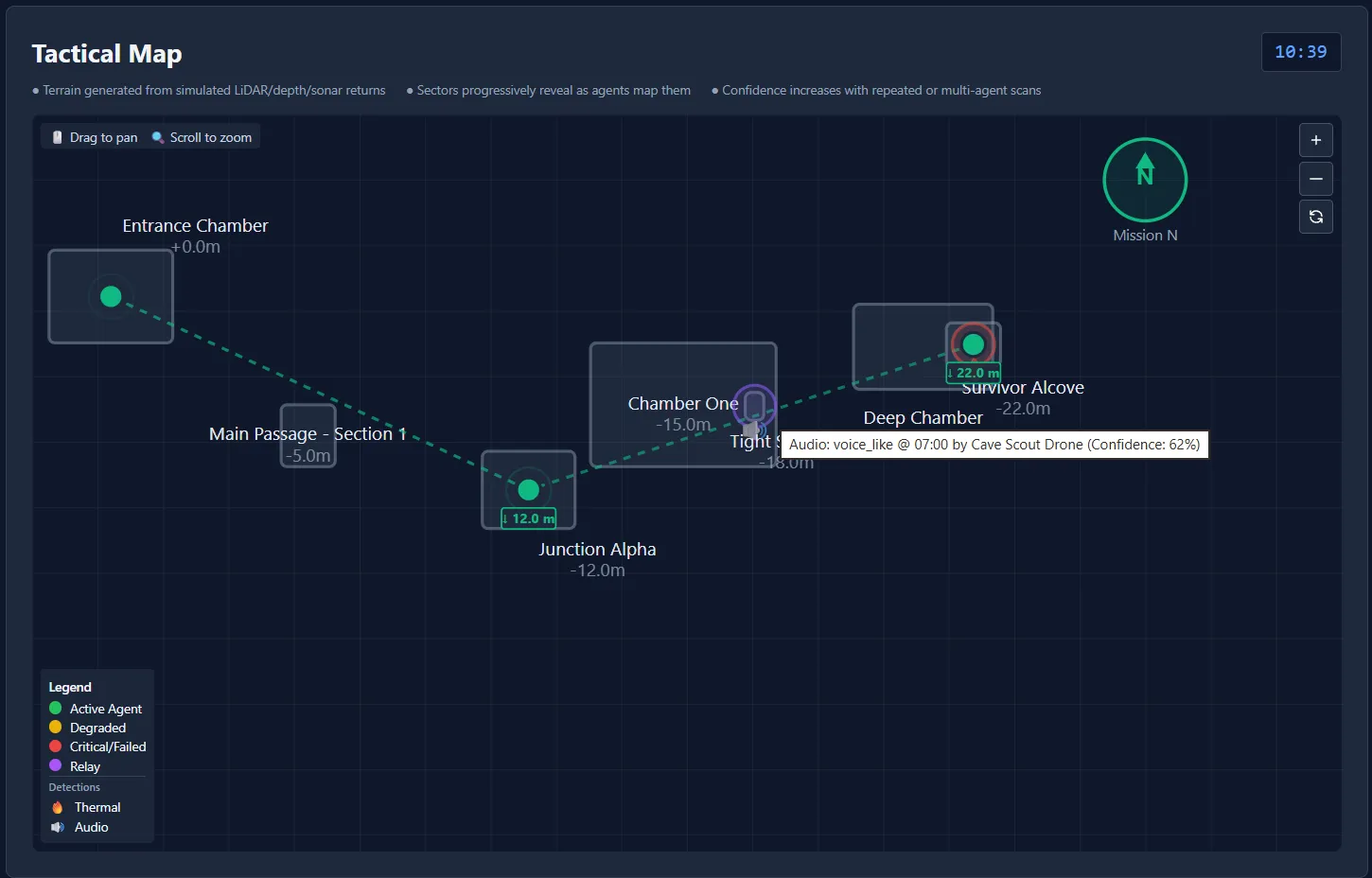Click the Tactical Map heading
The width and height of the screenshot is (1372, 878).
[107, 54]
